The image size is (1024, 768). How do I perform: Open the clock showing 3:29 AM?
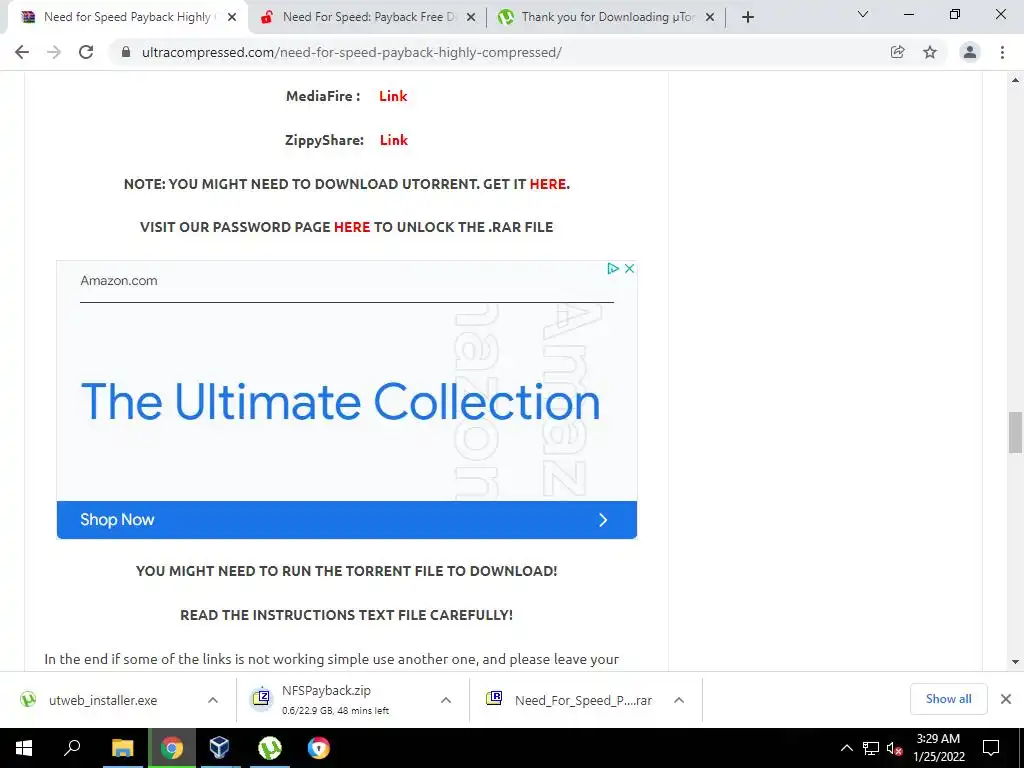938,748
